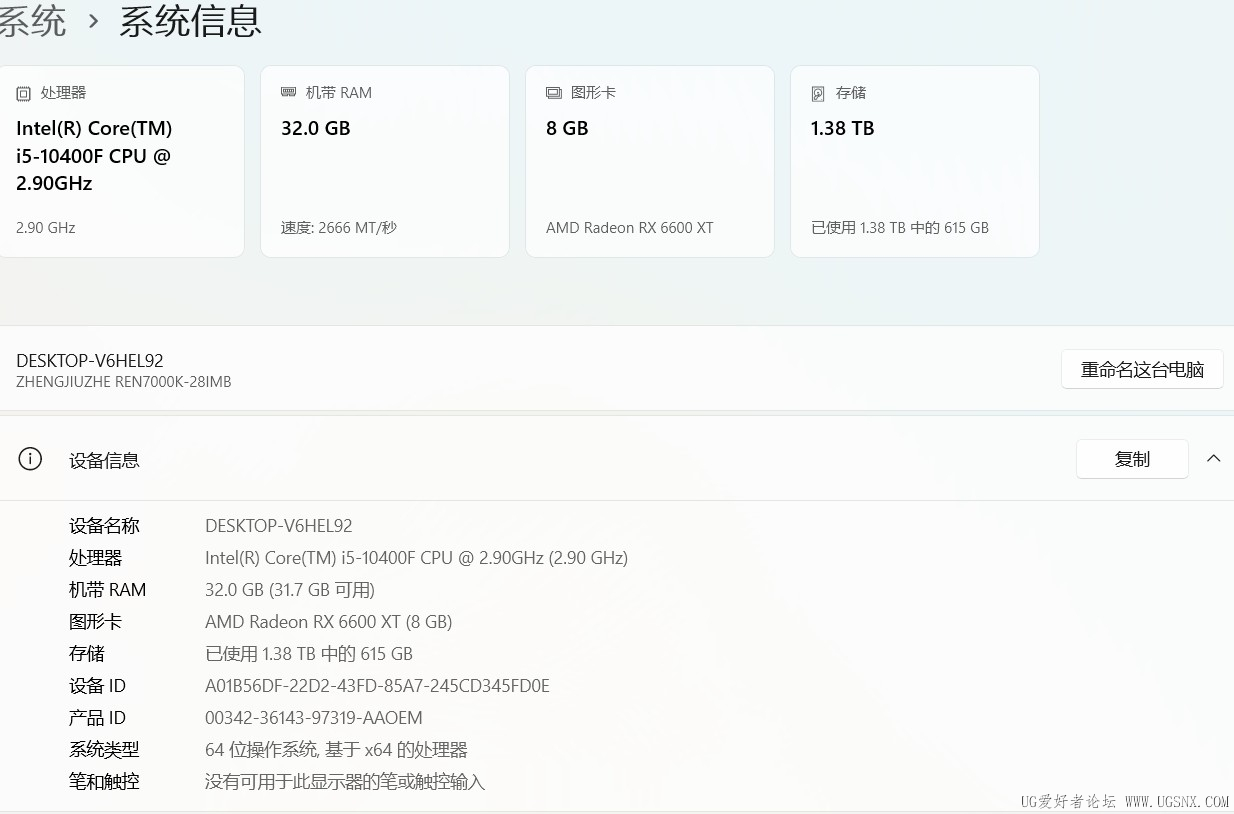Click 64 位操作系统 system type value
This screenshot has width=1234, height=814.
pyautogui.click(x=336, y=750)
